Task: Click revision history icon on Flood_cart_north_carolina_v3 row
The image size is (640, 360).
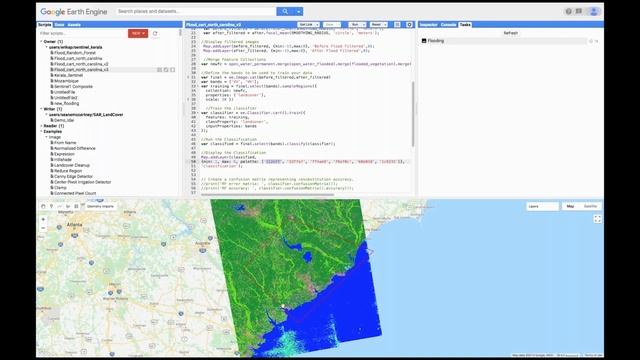Action: click(160, 70)
